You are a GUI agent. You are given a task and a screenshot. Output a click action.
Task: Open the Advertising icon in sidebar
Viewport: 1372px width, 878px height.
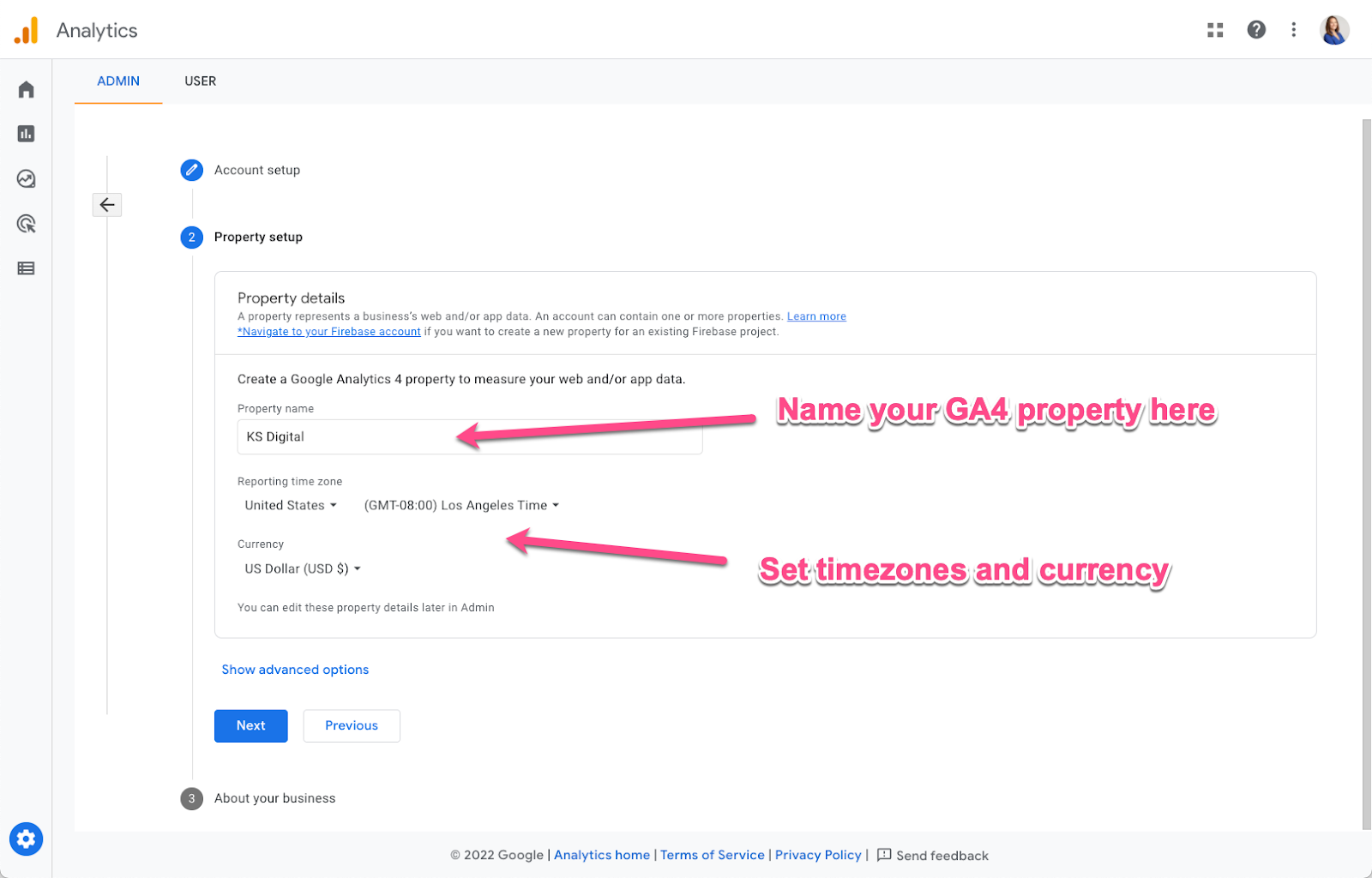pos(27,224)
